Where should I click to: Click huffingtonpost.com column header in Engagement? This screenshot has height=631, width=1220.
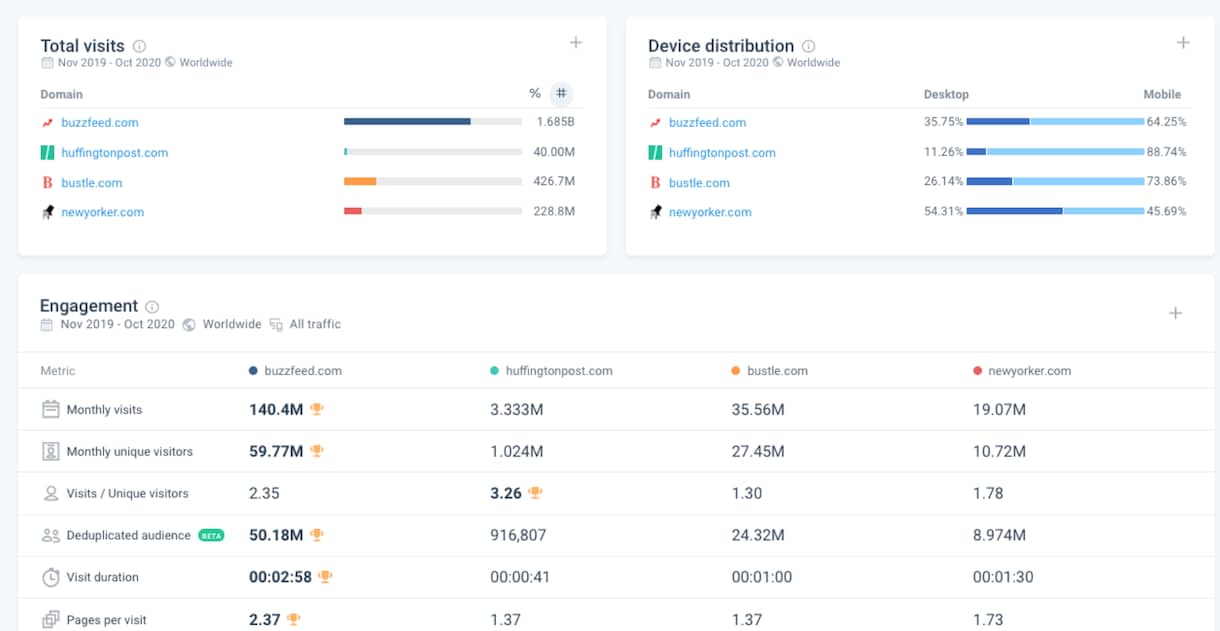pyautogui.click(x=551, y=371)
